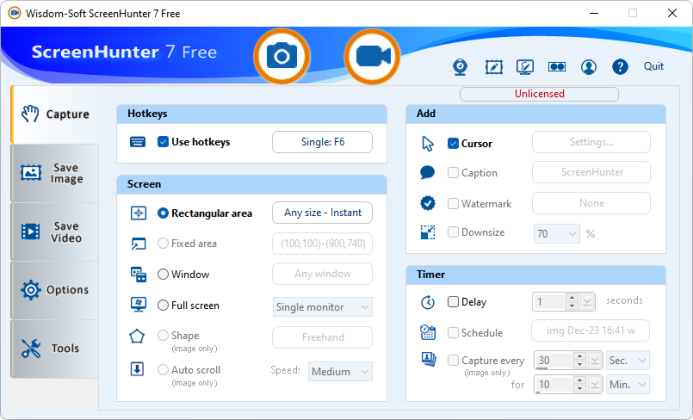Image resolution: width=693 pixels, height=420 pixels.
Task: Click the orange camera screenshot capture button
Action: (282, 57)
